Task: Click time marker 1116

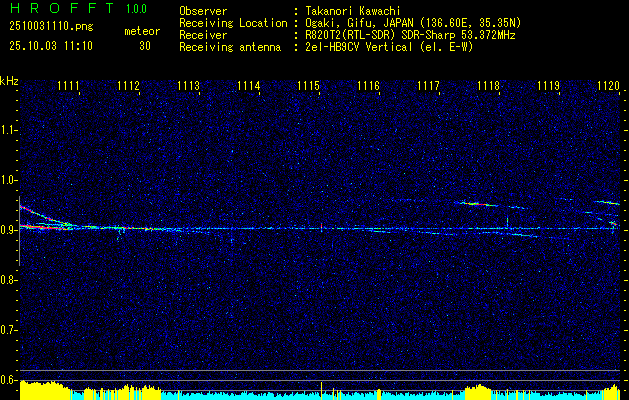Action: tap(368, 86)
